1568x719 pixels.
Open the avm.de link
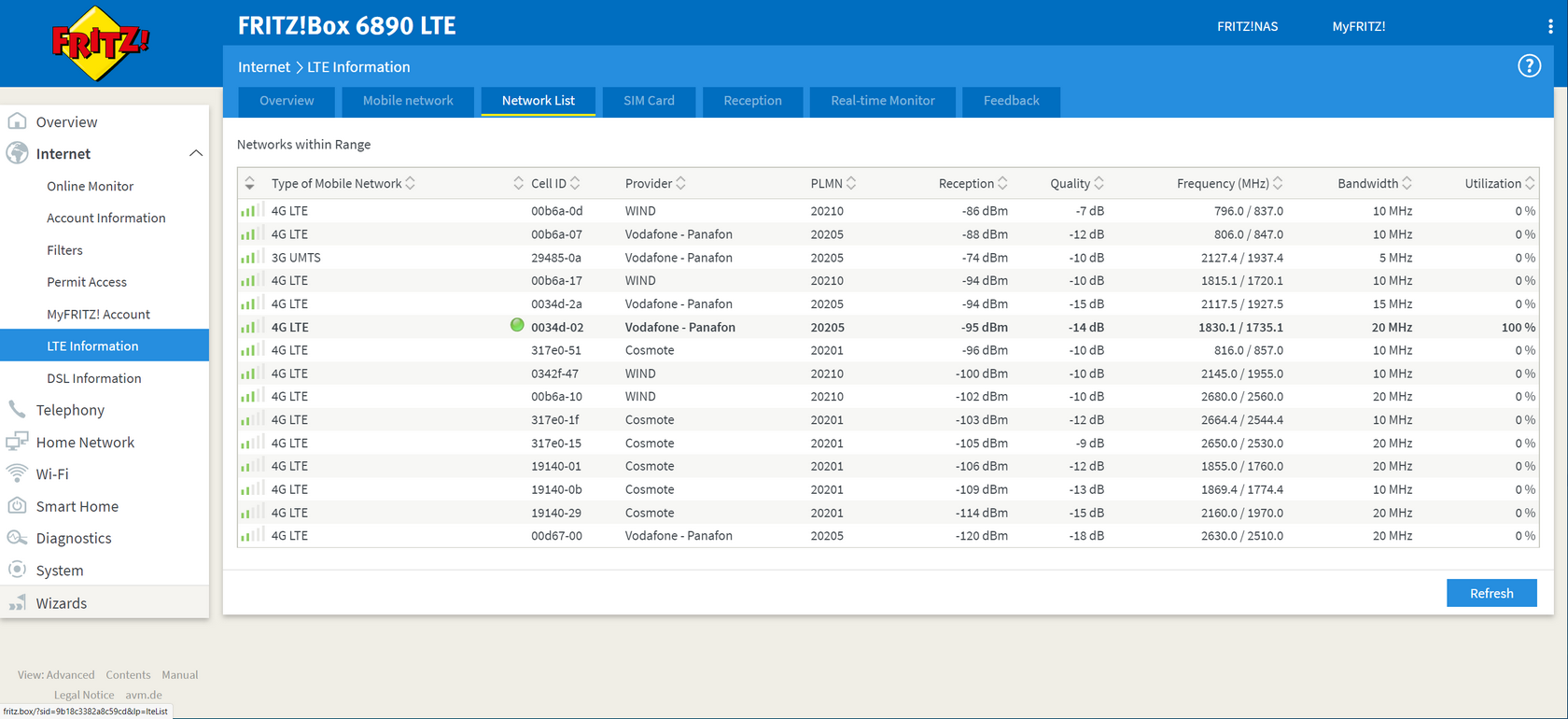click(x=144, y=695)
